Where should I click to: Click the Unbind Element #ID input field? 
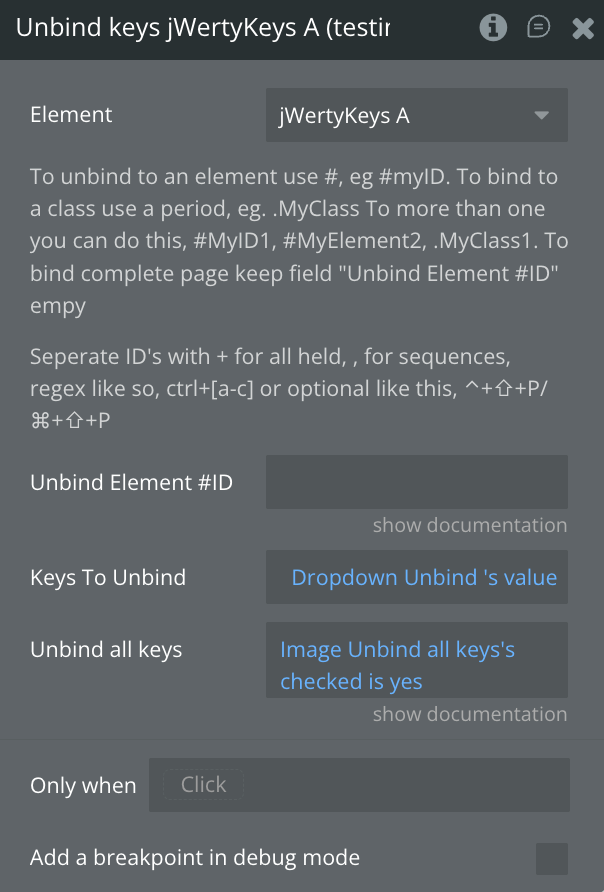pos(416,482)
